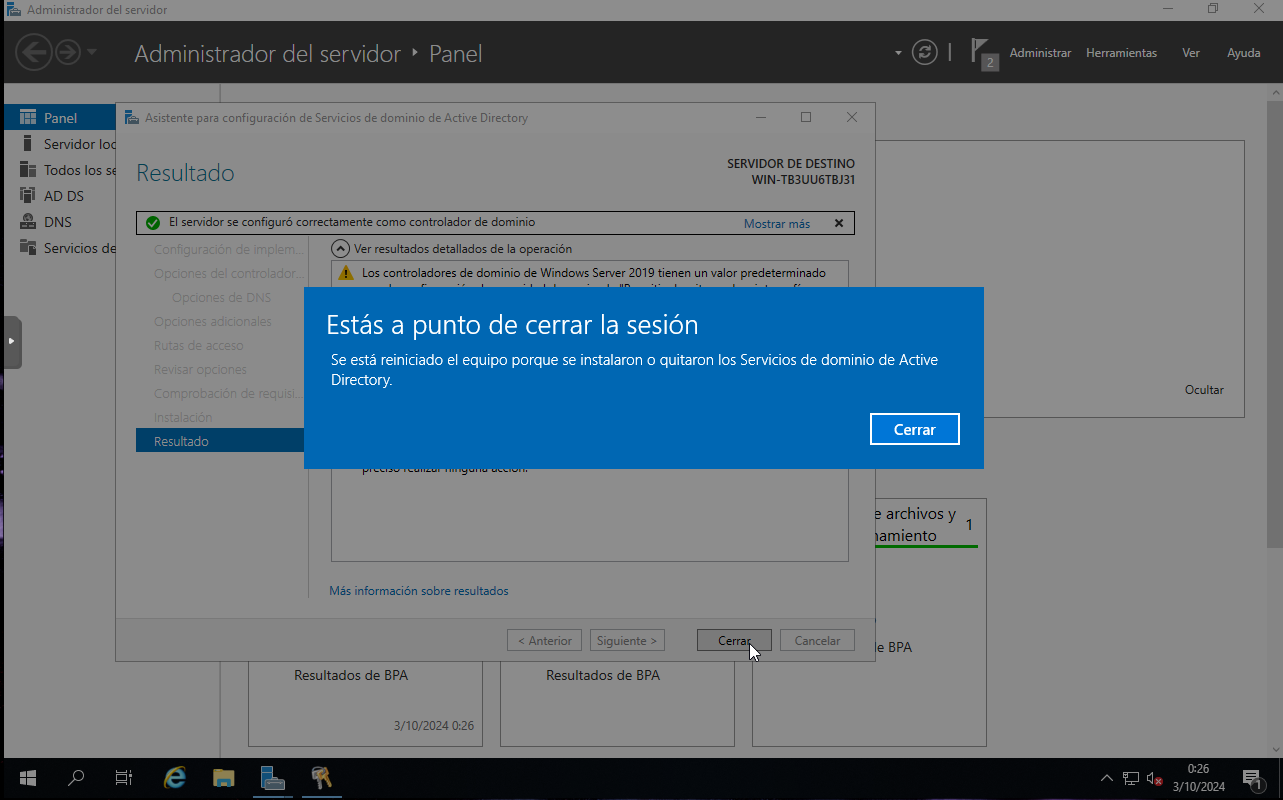The width and height of the screenshot is (1283, 800).
Task: Click Cerrar at the wizard bottom
Action: coord(734,640)
